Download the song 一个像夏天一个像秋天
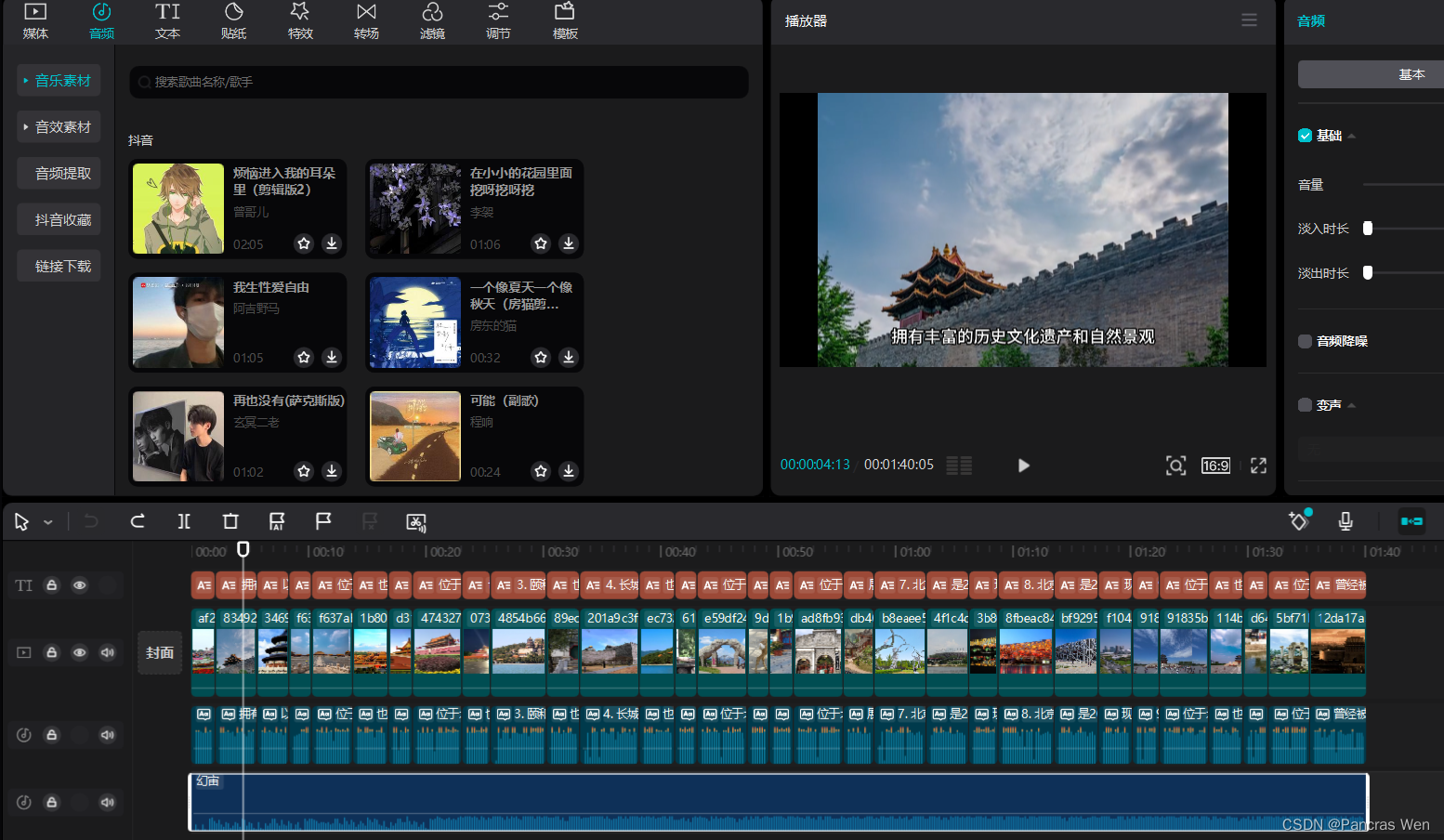1444x840 pixels. (568, 357)
